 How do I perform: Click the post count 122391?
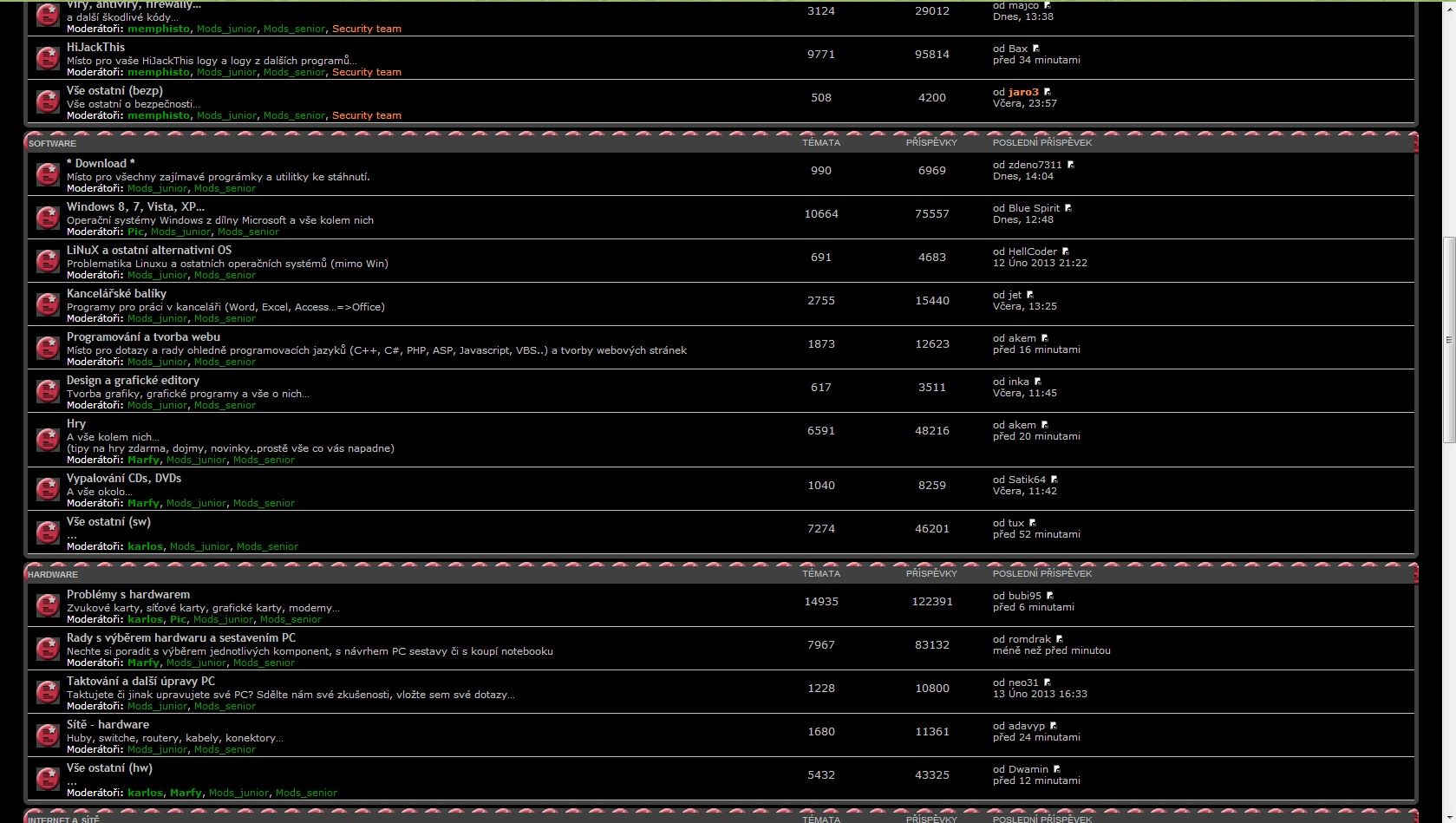(x=932, y=602)
